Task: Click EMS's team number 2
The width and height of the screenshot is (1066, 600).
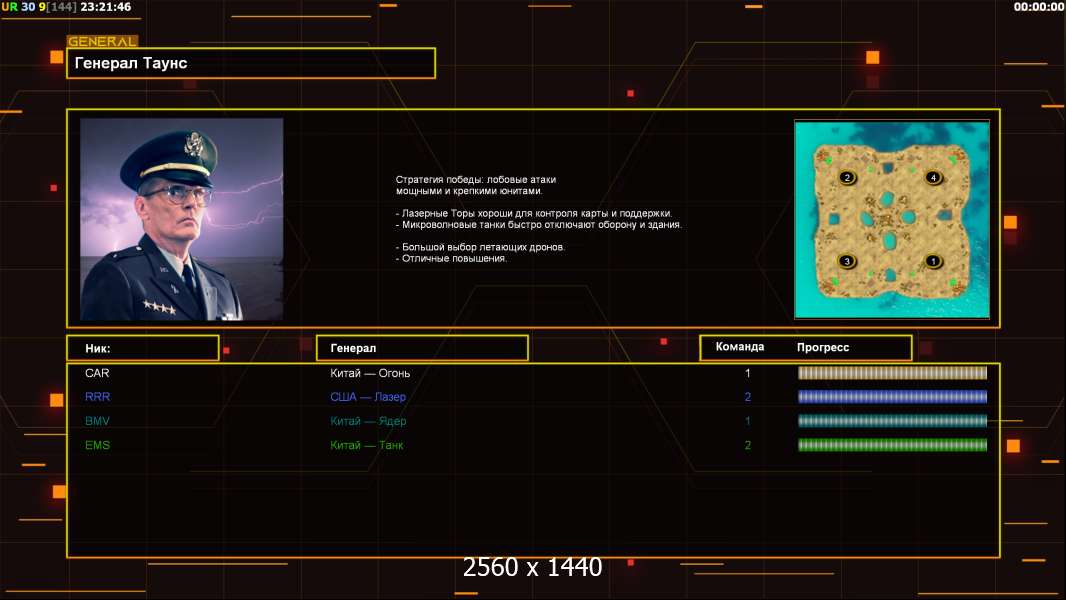Action: click(748, 445)
